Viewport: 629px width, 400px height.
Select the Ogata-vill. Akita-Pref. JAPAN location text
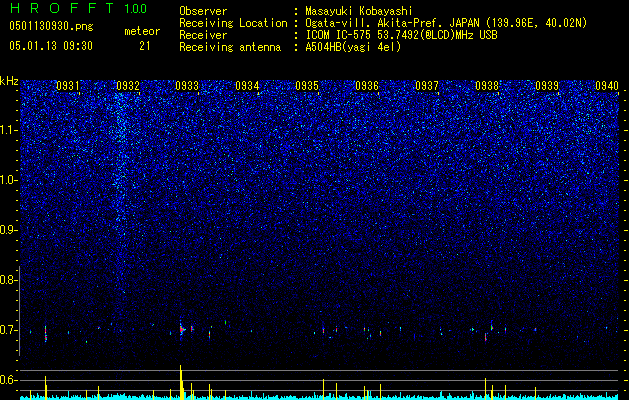pos(446,23)
